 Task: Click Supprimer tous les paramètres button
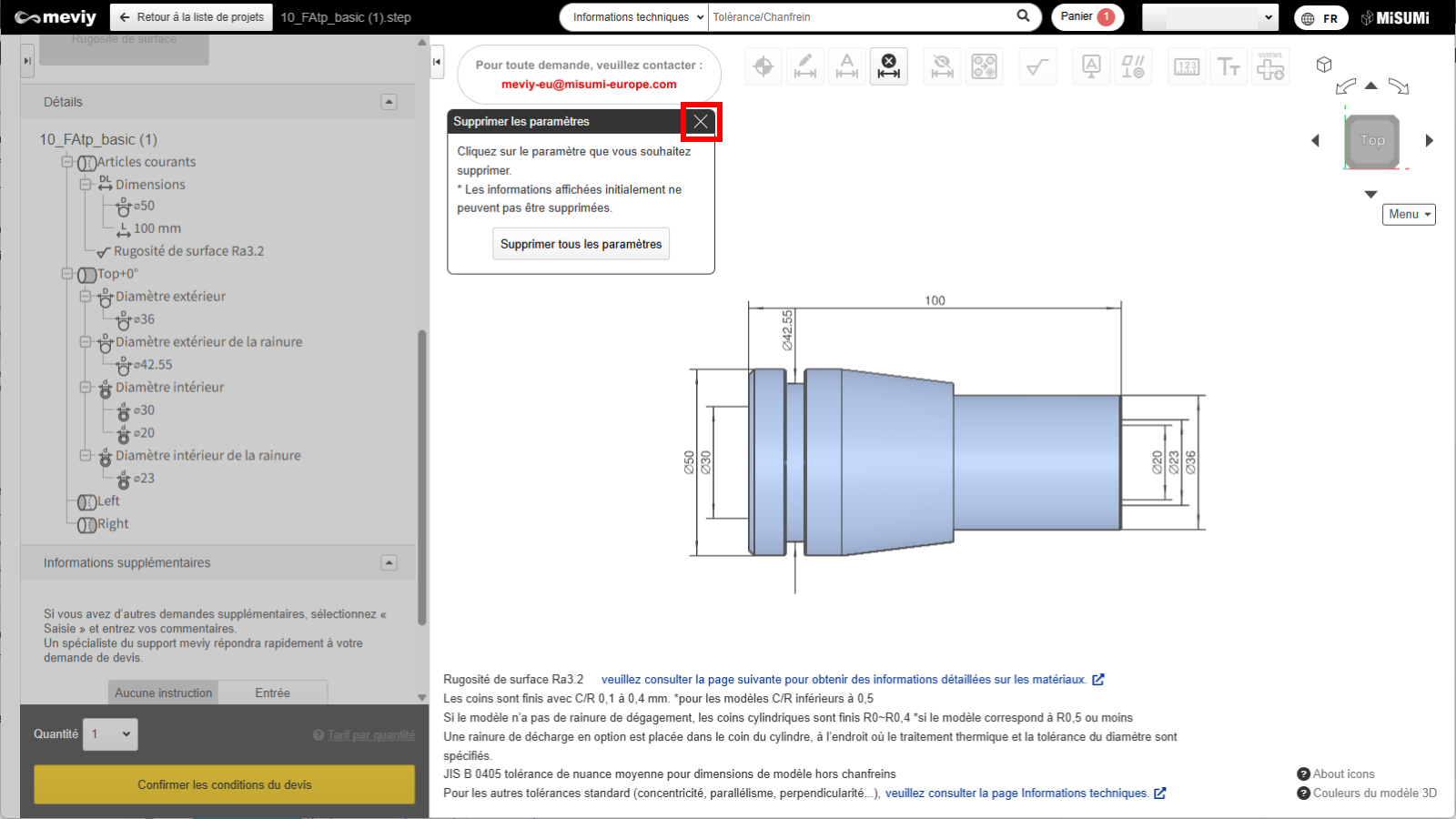click(x=581, y=244)
